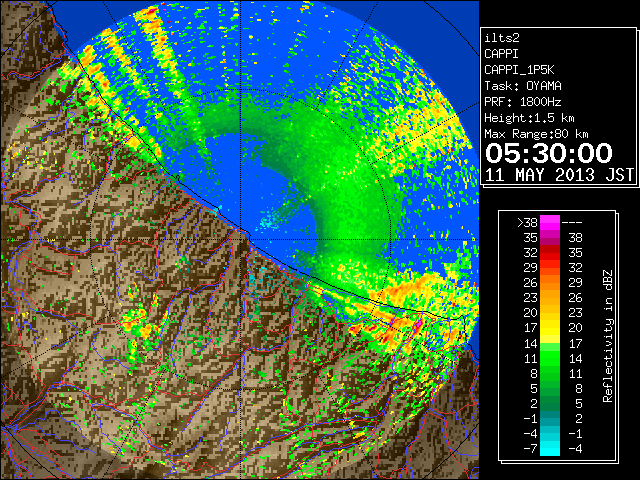The width and height of the screenshot is (640, 480).
Task: Click the magenta high-reflectivity cell near southeast coast
Action: pos(418,325)
